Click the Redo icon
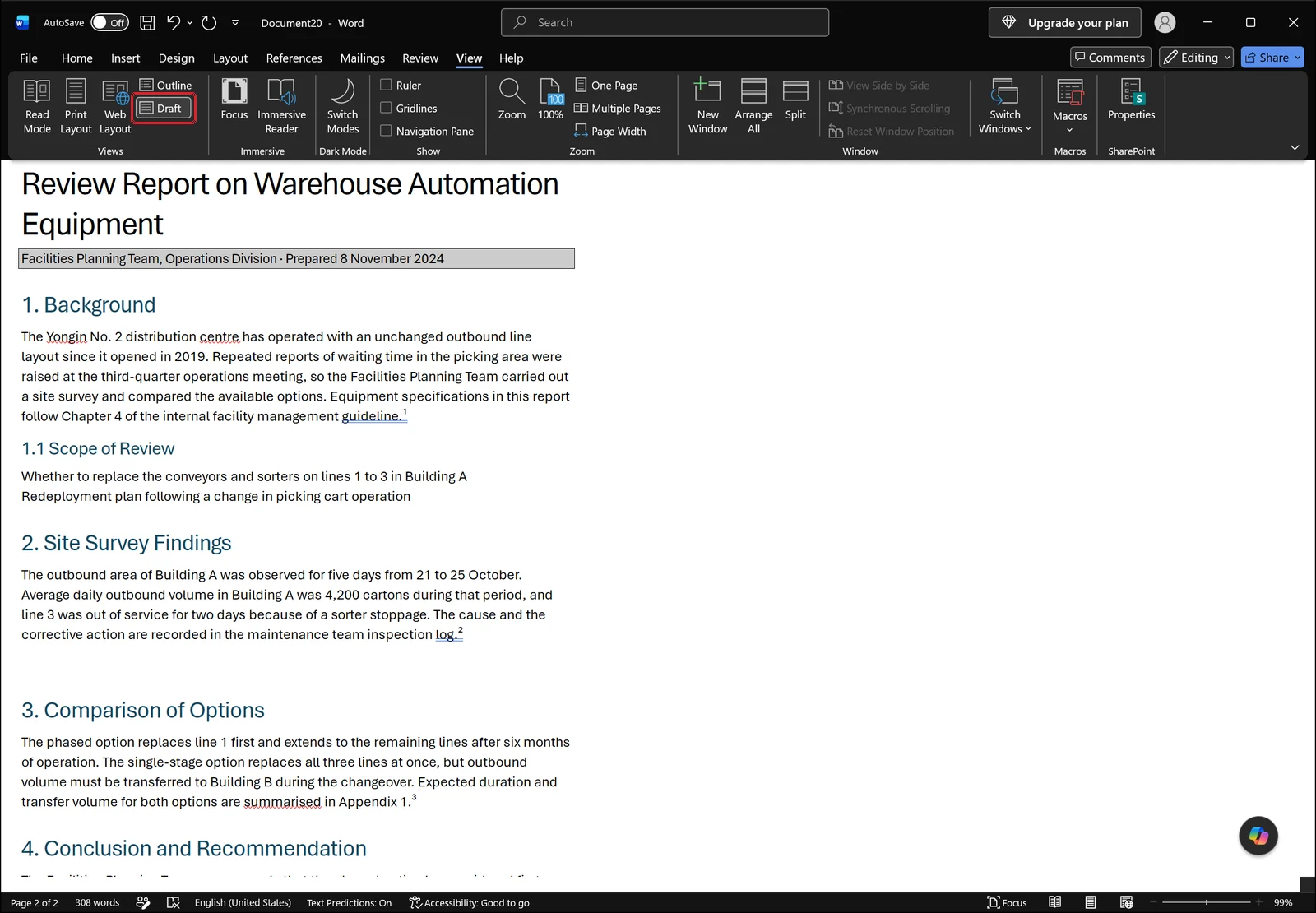1316x913 pixels. pyautogui.click(x=209, y=23)
